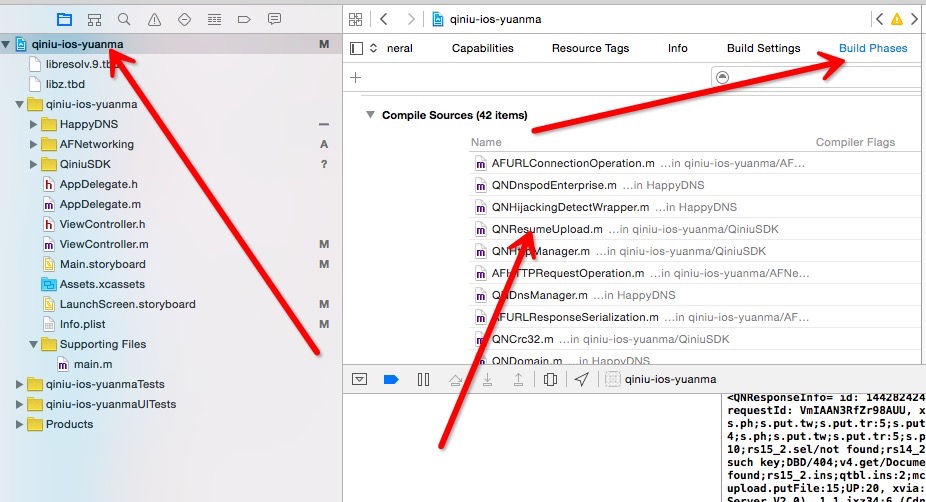Viewport: 926px width, 502px height.
Task: Click the Name column header
Action: (x=486, y=142)
